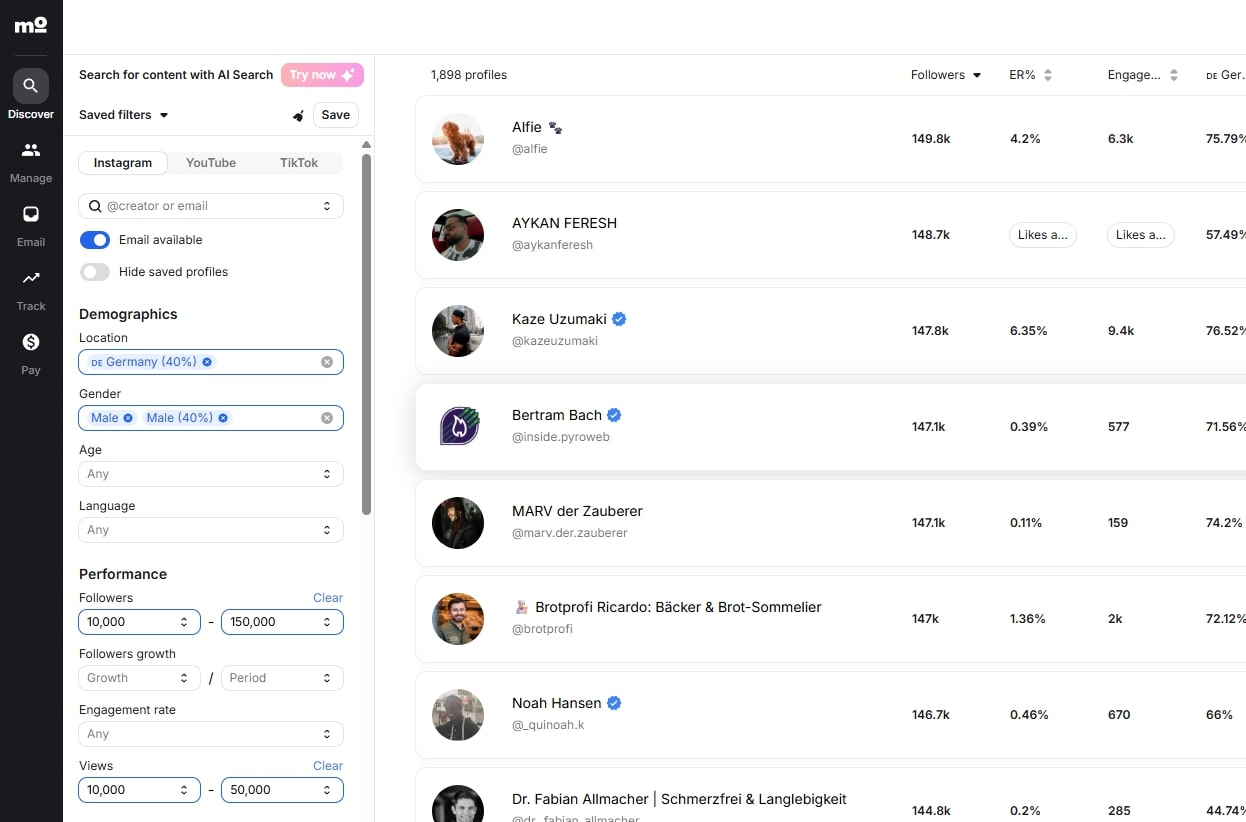Click the modash logo at the top
1246x822 pixels.
pos(30,25)
